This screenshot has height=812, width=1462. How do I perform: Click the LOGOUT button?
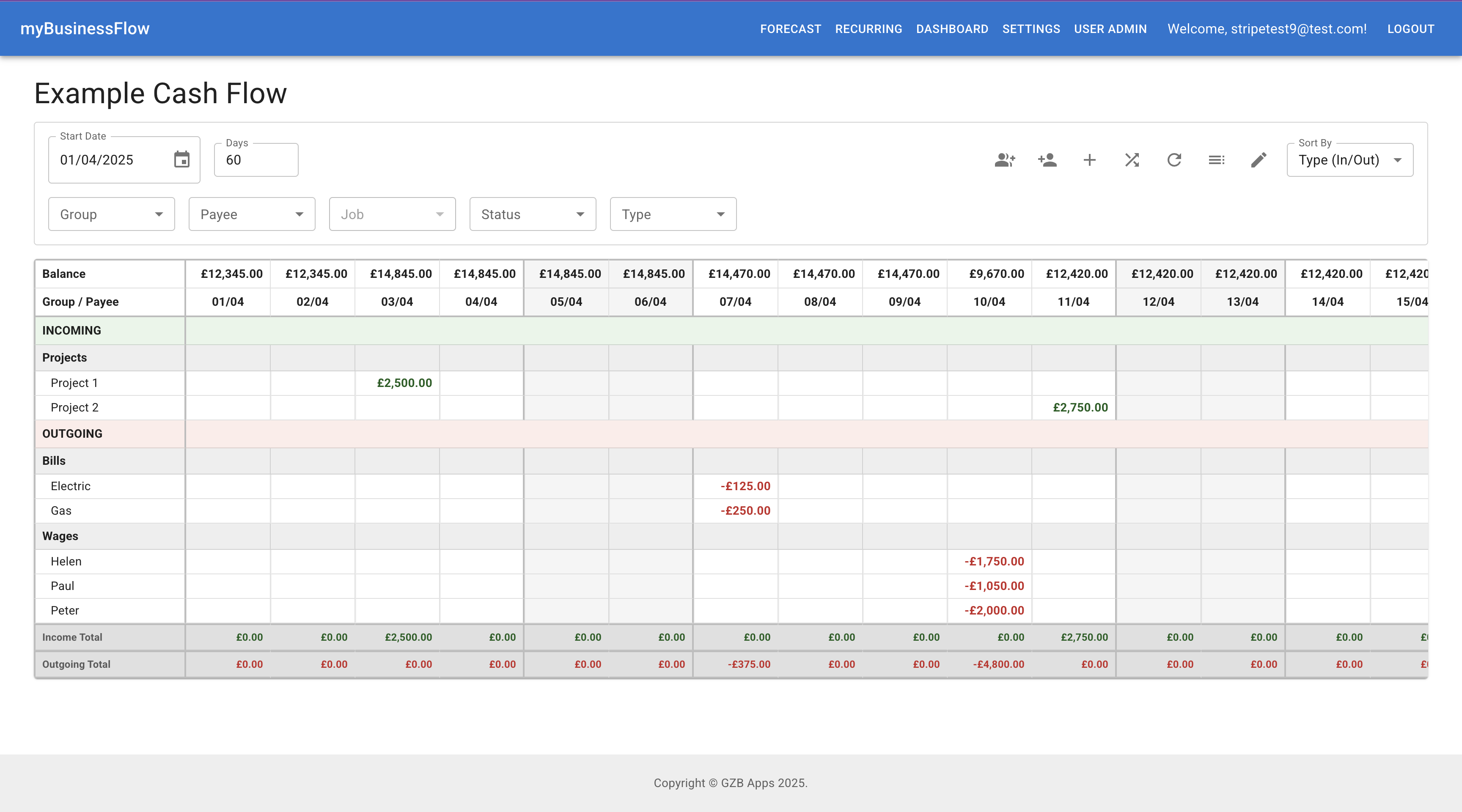pyautogui.click(x=1411, y=28)
